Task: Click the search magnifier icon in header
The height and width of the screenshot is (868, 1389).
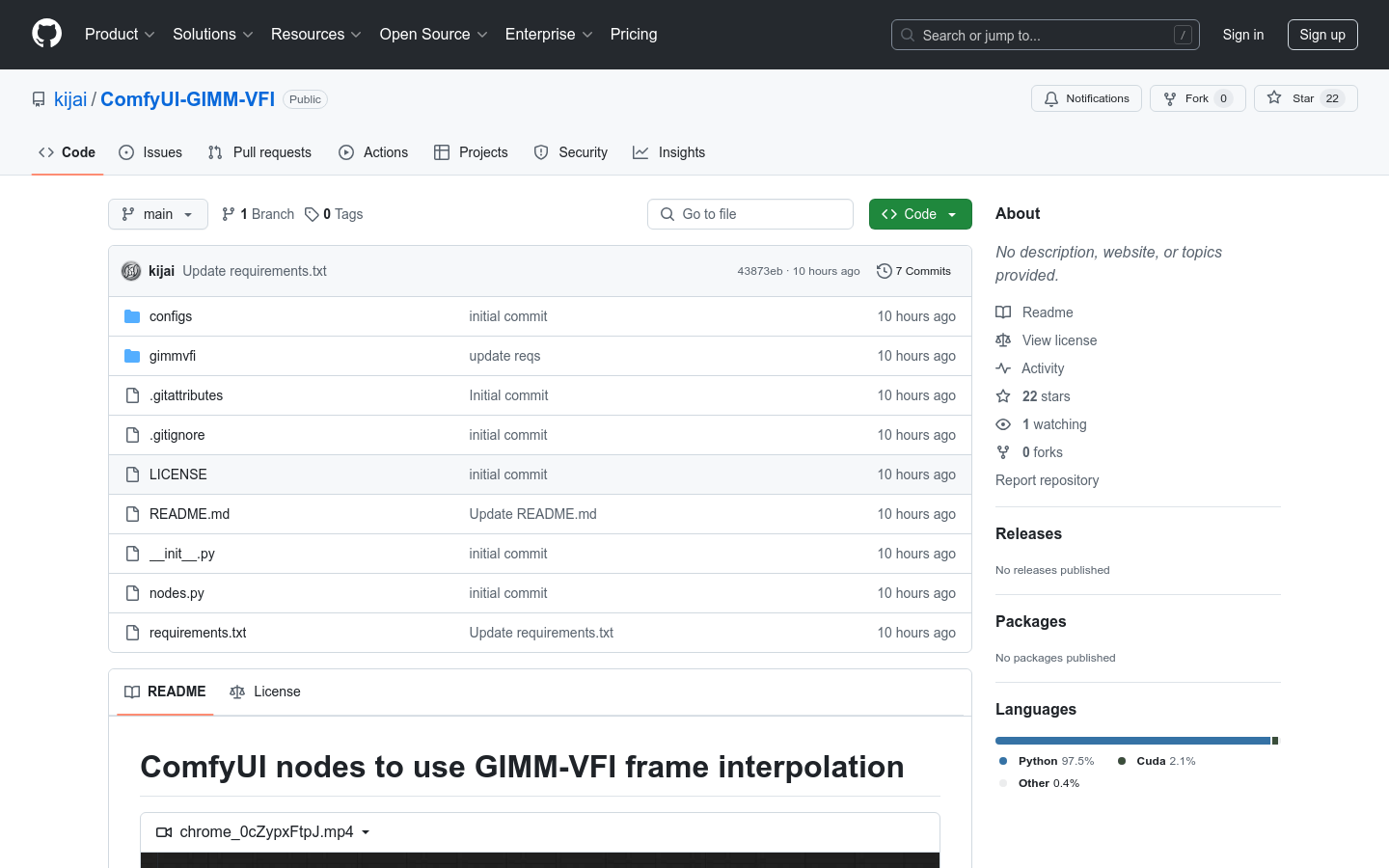Action: pyautogui.click(x=908, y=35)
